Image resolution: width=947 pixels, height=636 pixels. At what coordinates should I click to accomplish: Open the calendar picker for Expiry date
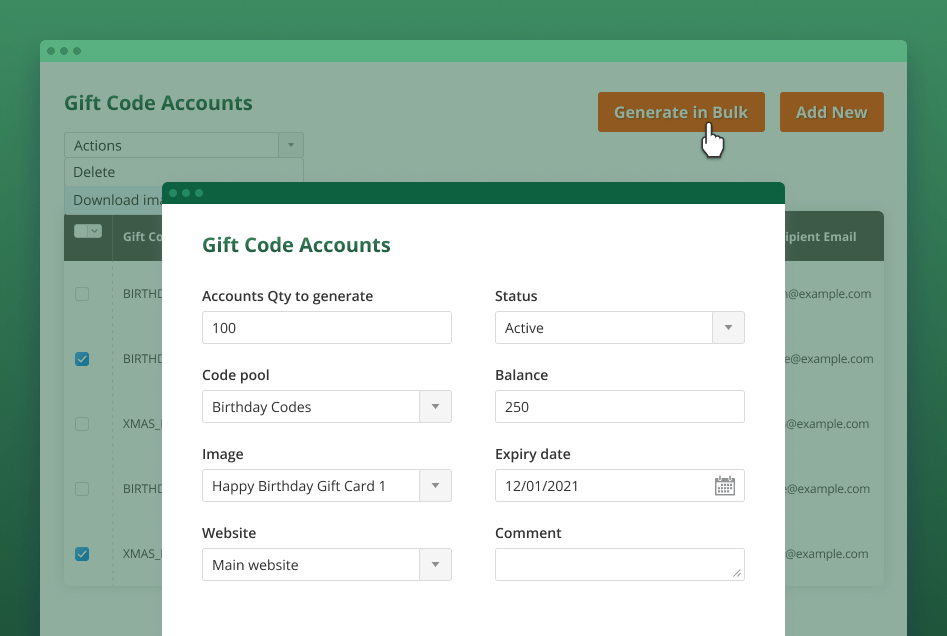[727, 485]
